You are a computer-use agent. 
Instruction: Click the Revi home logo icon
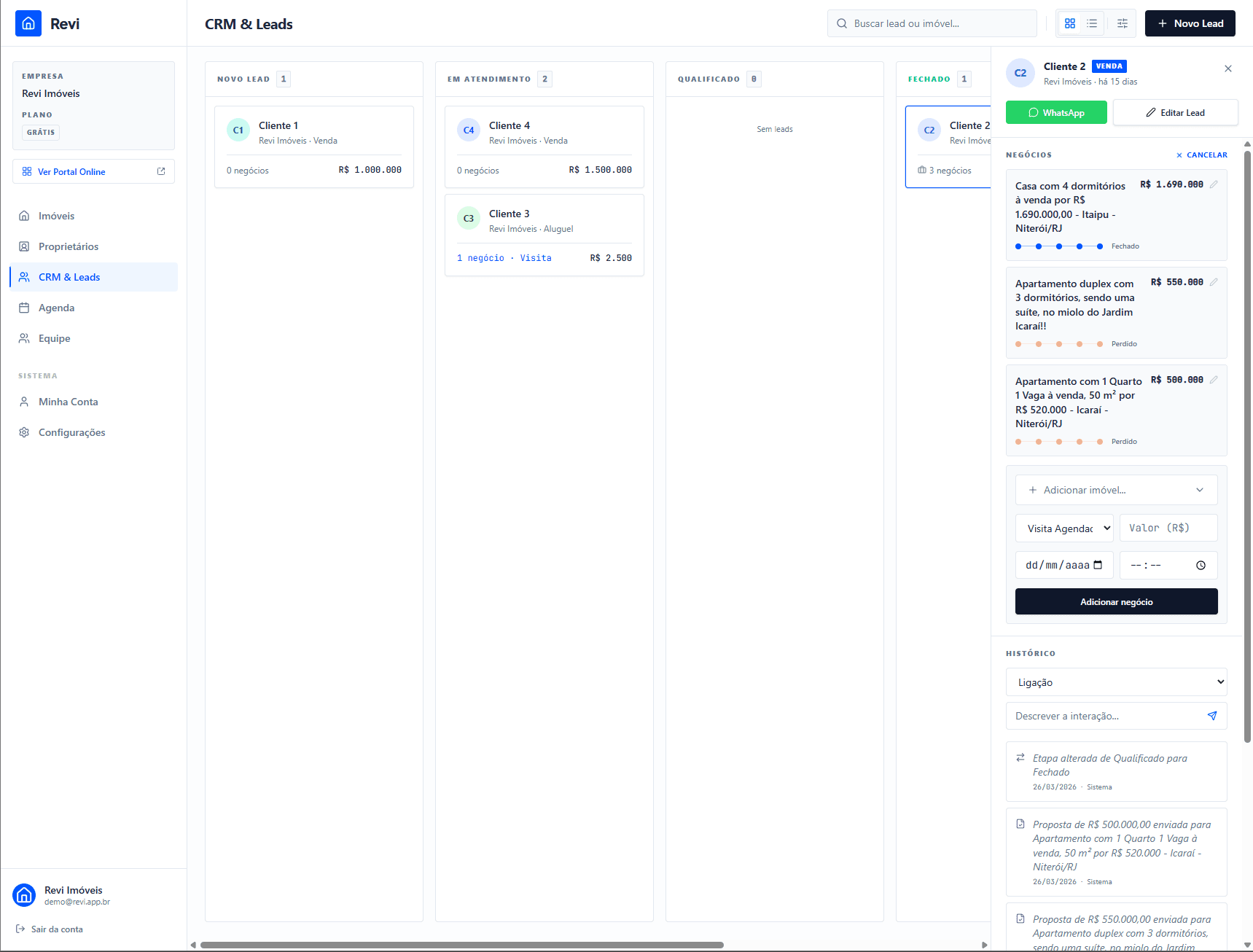(x=28, y=23)
